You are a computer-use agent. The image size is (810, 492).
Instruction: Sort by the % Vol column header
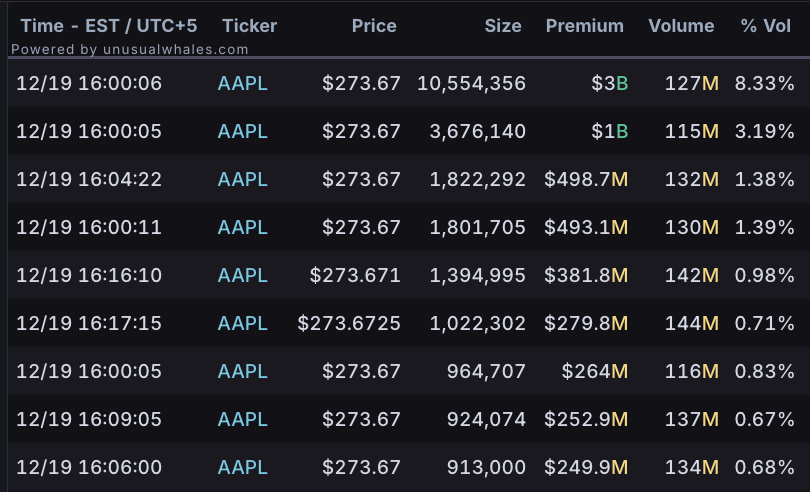pyautogui.click(x=766, y=26)
